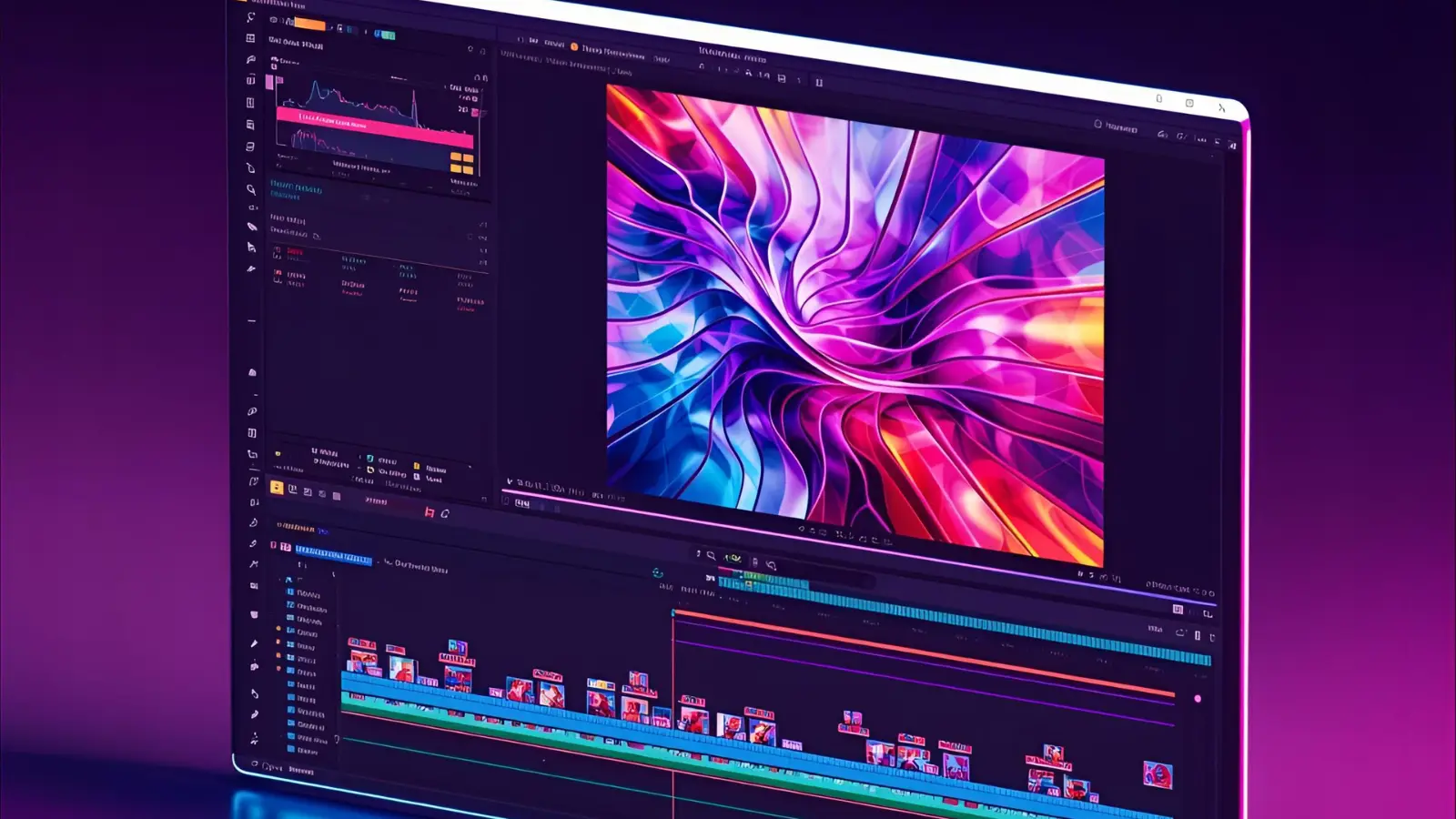Click the pink horizontal bar across the histogram

[375, 127]
